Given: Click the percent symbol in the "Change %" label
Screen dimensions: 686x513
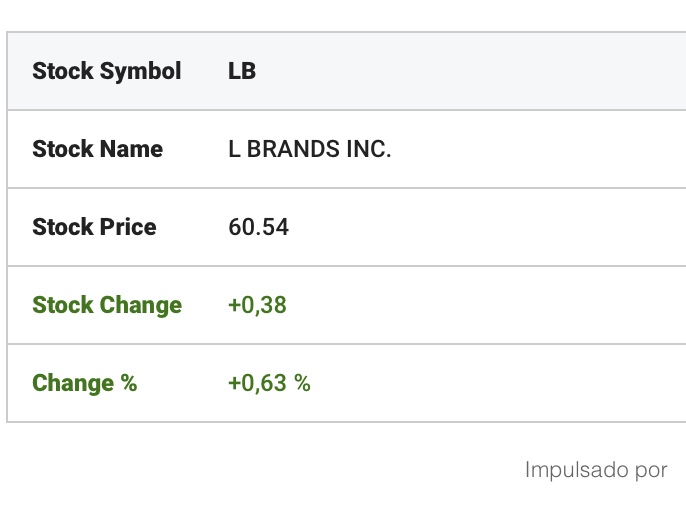Looking at the screenshot, I should point(128,383).
